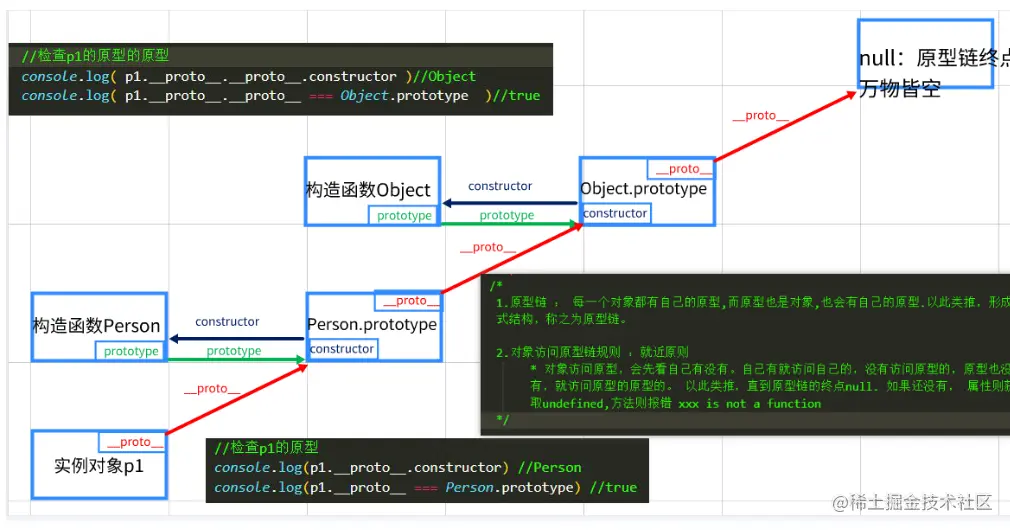1010x530 pixels.
Task: Click the 'xxx is not a function' comment line
Action: tap(676, 404)
